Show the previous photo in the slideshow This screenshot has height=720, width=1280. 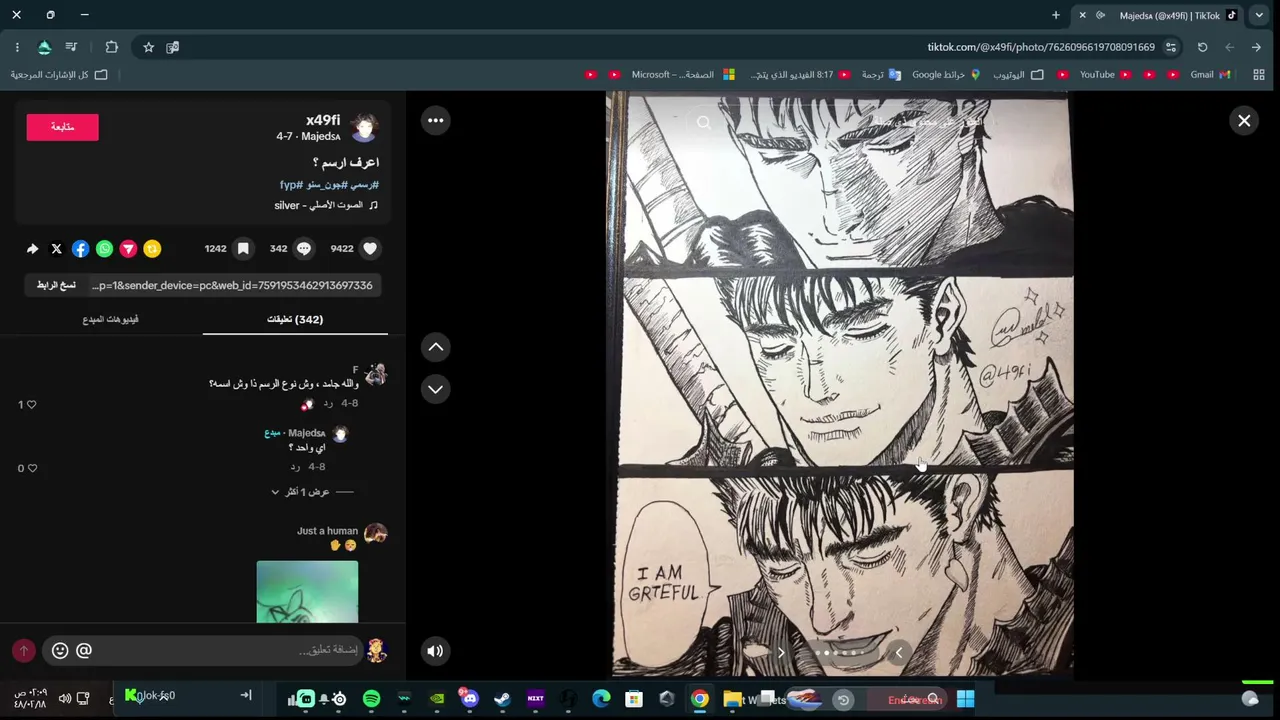(898, 653)
